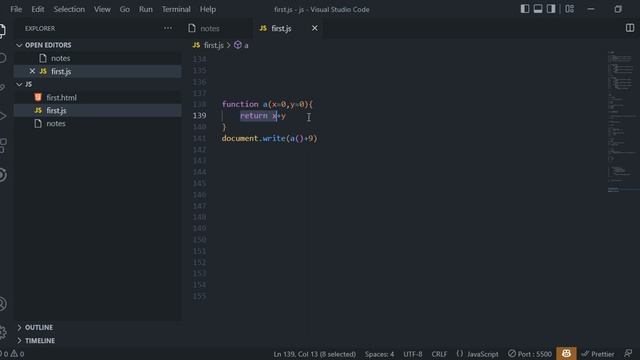Collapse the JS folder section

pos(24,84)
